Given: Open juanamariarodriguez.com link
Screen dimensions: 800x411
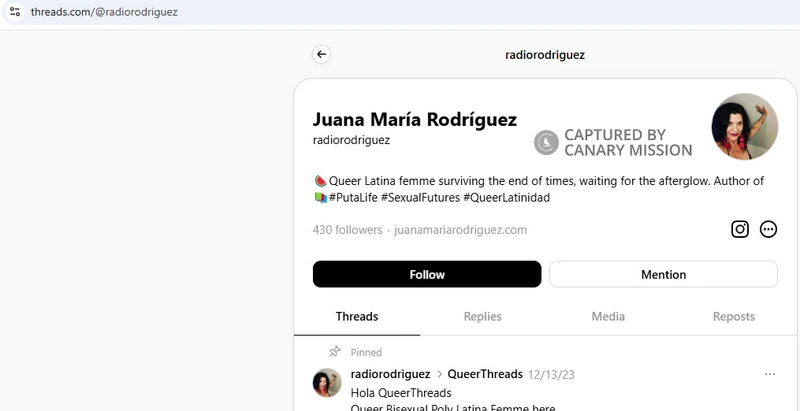Looking at the screenshot, I should (460, 230).
